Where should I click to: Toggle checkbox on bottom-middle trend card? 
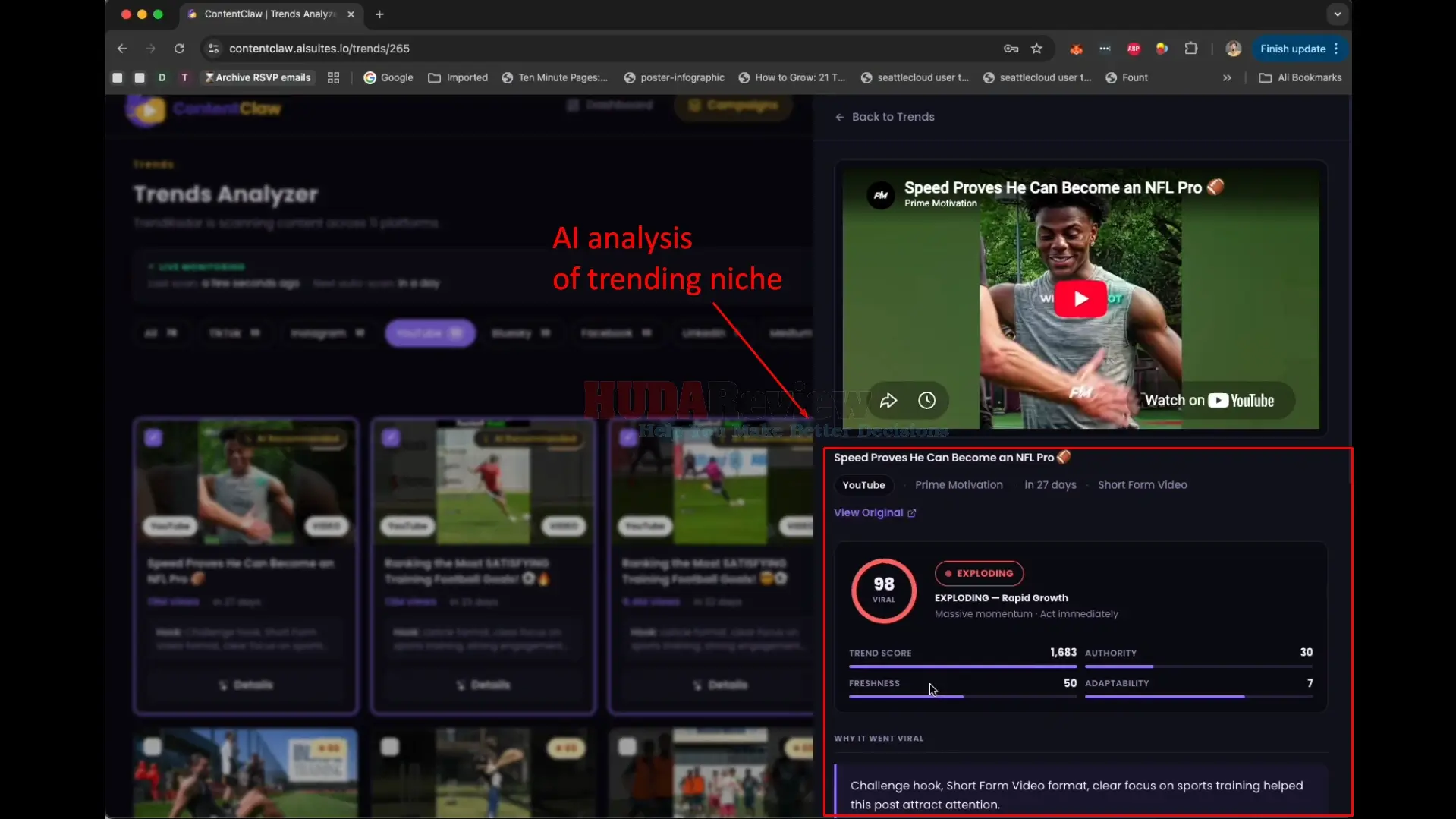(x=389, y=747)
